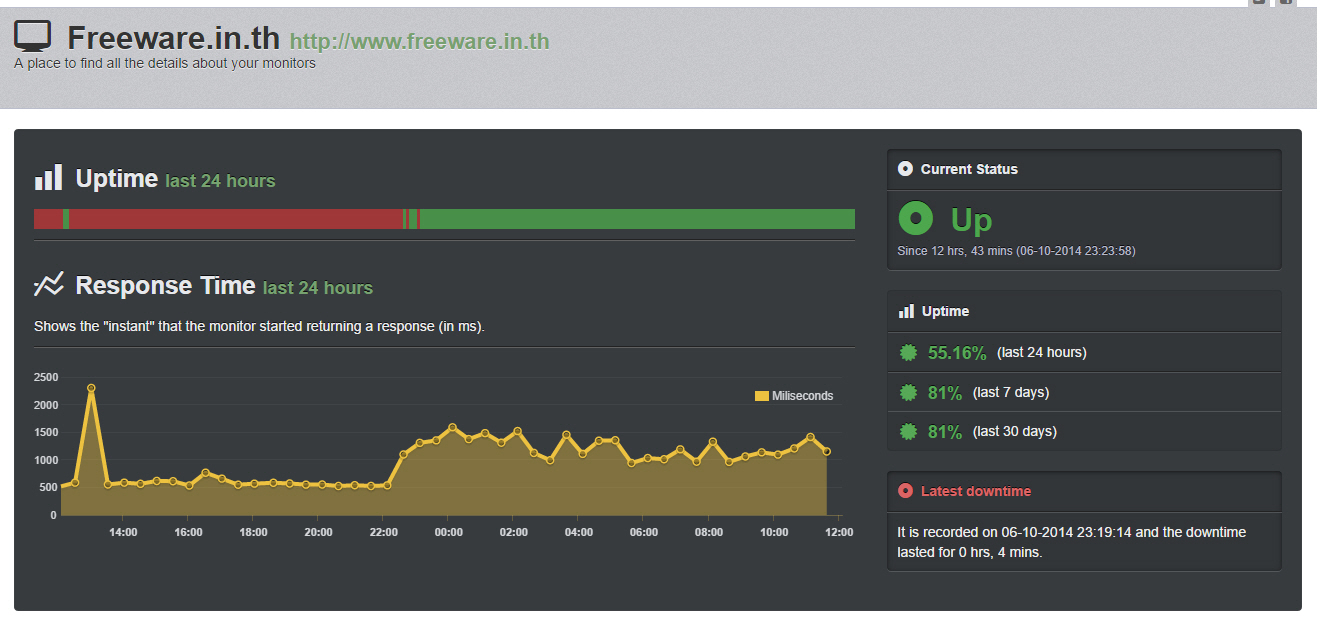Click the green badge icon beside 55.16%
Viewport: 1322px width, 622px height.
[908, 352]
